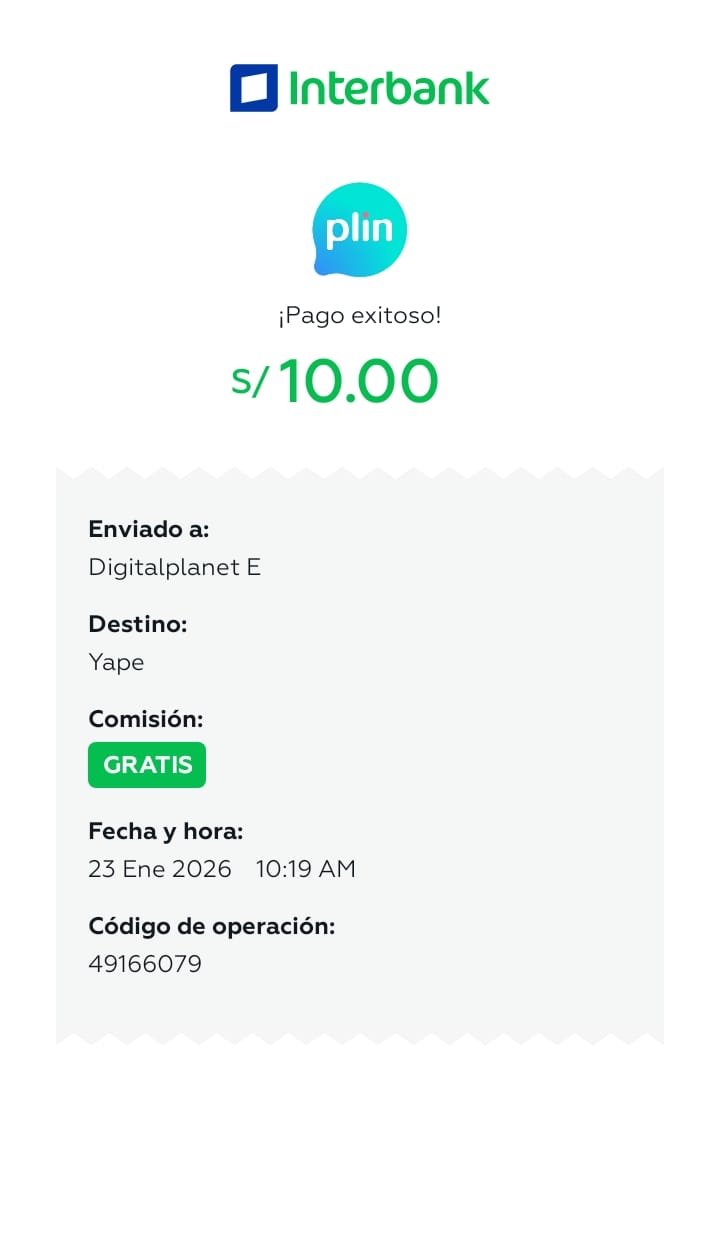This screenshot has height=1246, width=720.
Task: Click the 'Destino:' label
Action: (x=138, y=624)
